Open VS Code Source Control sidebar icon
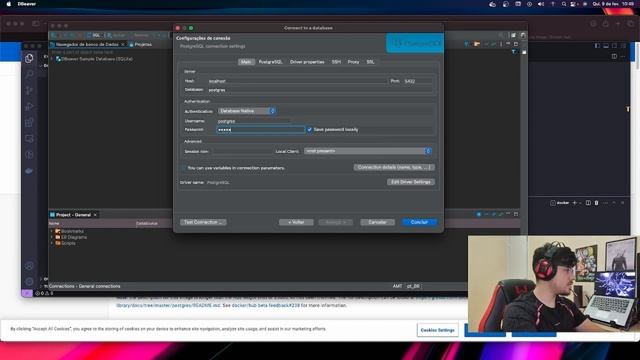The width and height of the screenshot is (640, 360). (29, 90)
